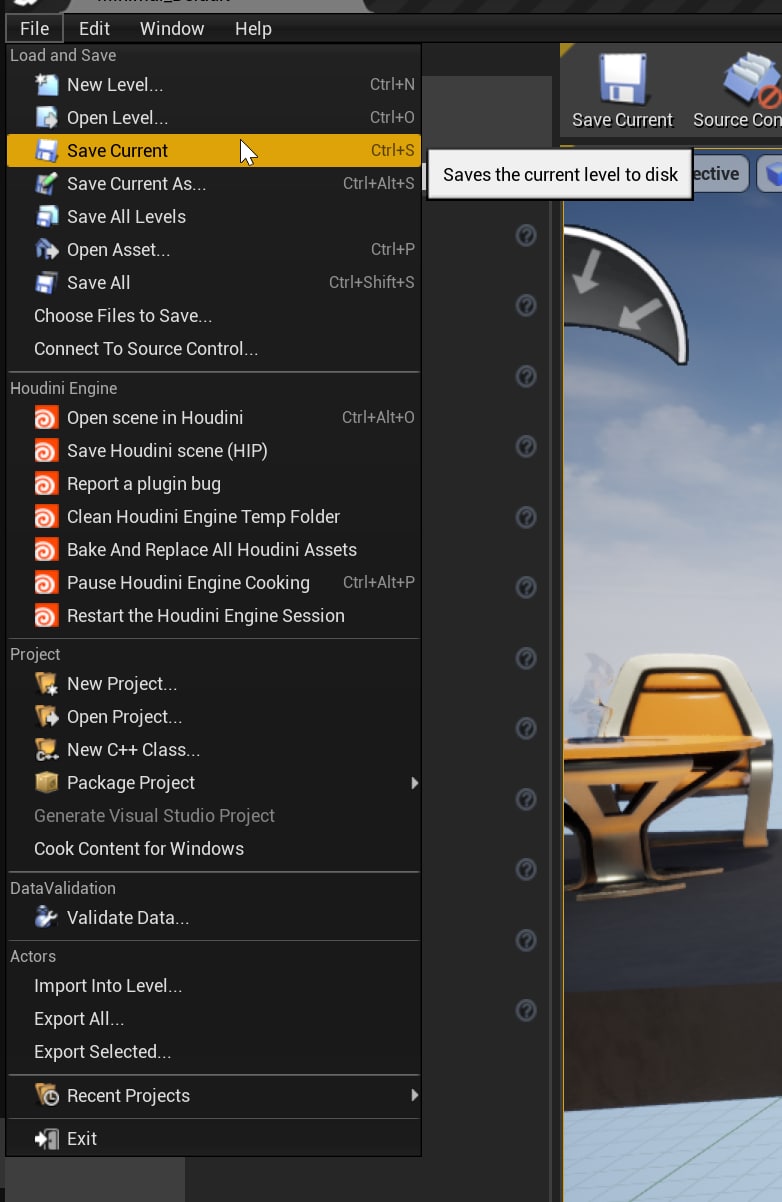Click Houdini icon beside Report a plugin bug
The height and width of the screenshot is (1202, 782).
[x=46, y=484]
